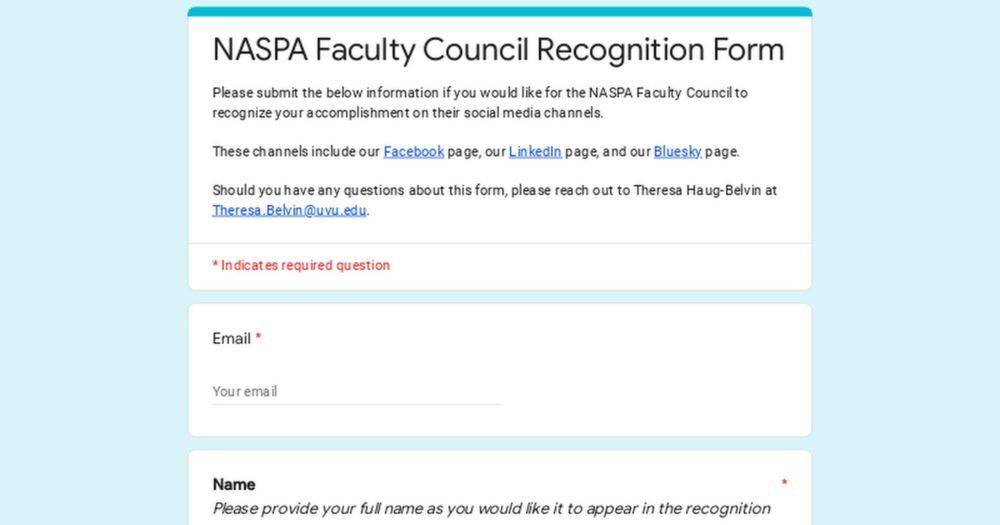Click the Theresa.Belvin@uvu.edu email link
1000x525 pixels.
coord(289,210)
